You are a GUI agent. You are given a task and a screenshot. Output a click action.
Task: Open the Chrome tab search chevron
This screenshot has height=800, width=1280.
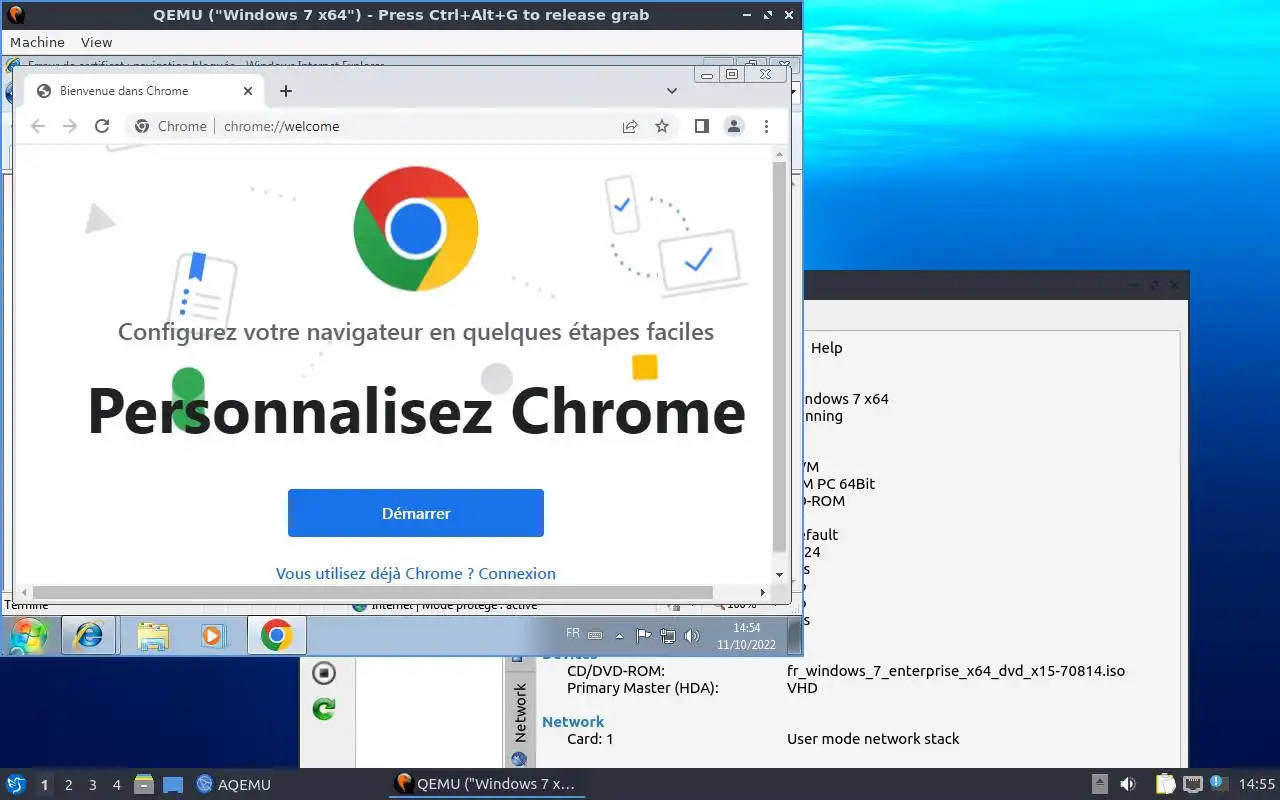[x=672, y=91]
